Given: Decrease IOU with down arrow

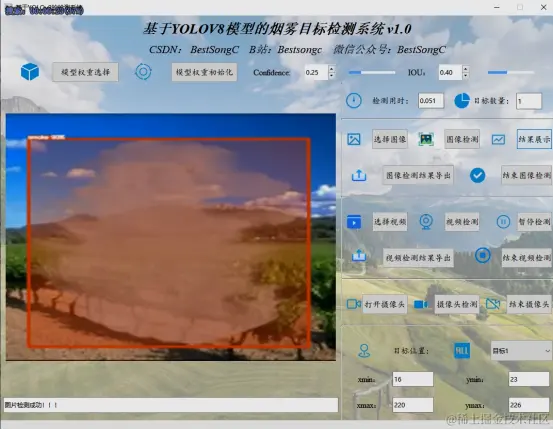Looking at the screenshot, I should 466,76.
